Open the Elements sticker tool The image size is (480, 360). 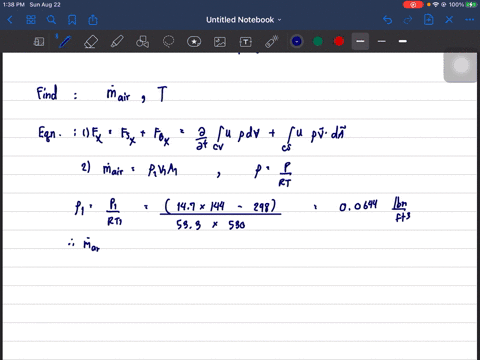(x=194, y=42)
